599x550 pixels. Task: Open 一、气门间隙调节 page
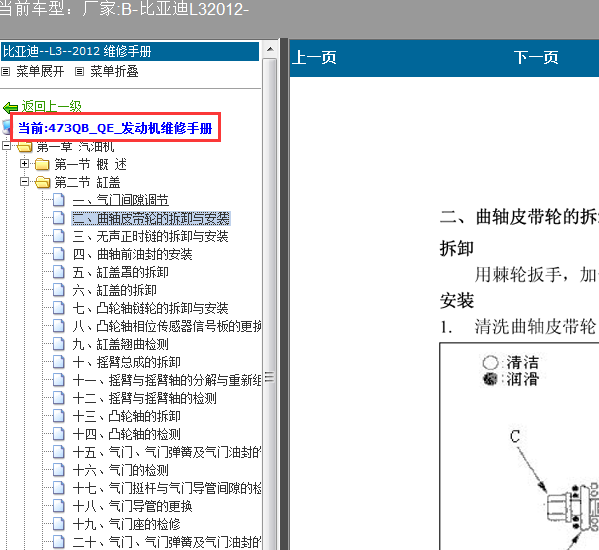(x=121, y=200)
